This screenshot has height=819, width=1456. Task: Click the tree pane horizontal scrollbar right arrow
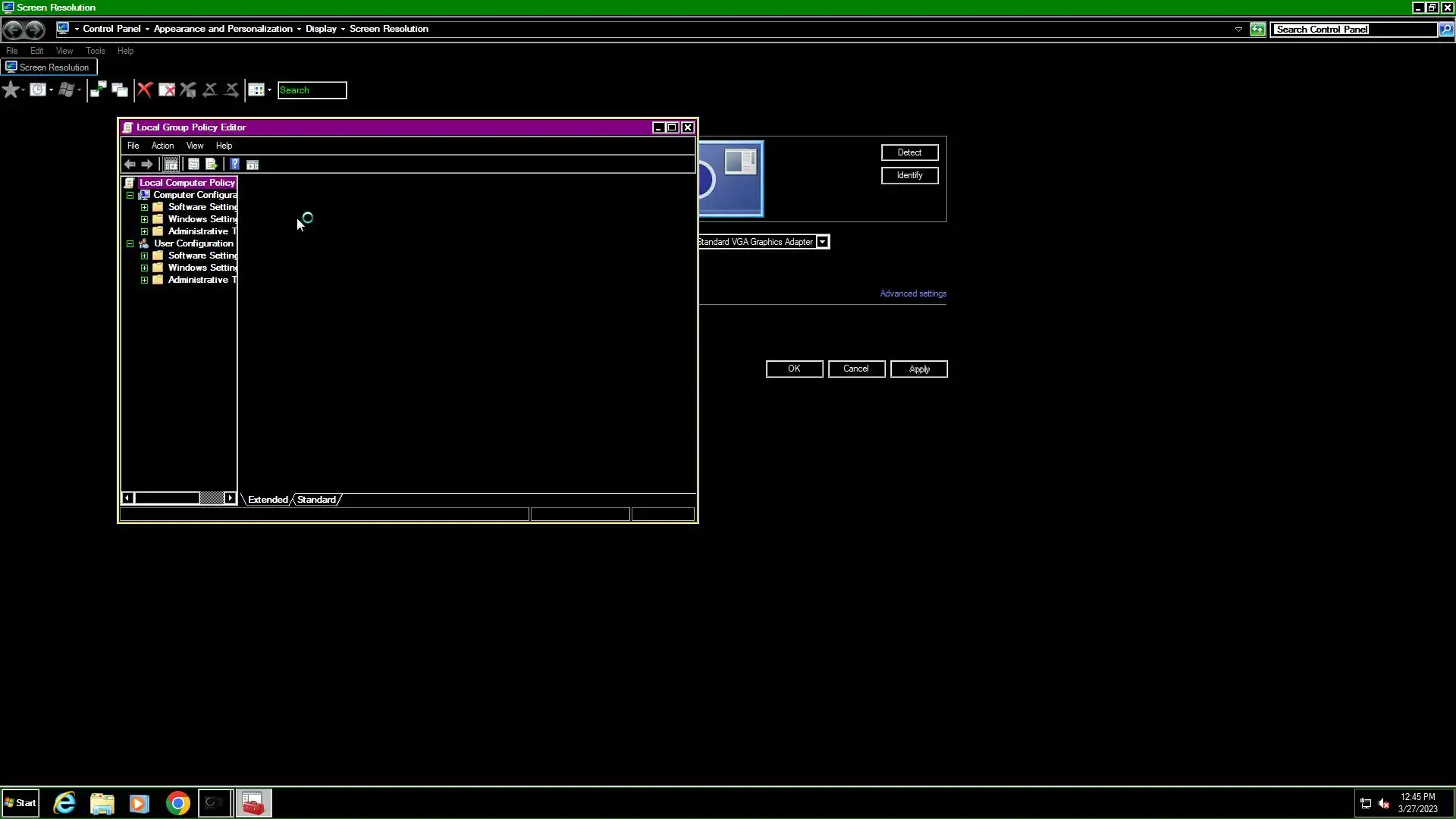(x=230, y=498)
